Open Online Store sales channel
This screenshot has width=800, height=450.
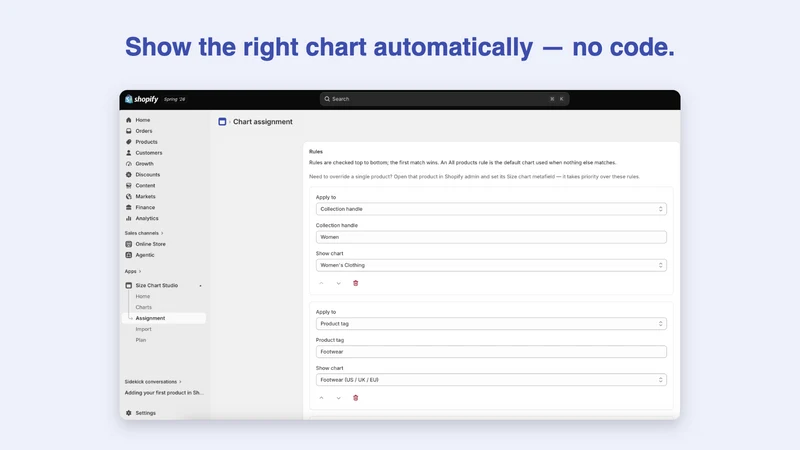coord(151,244)
